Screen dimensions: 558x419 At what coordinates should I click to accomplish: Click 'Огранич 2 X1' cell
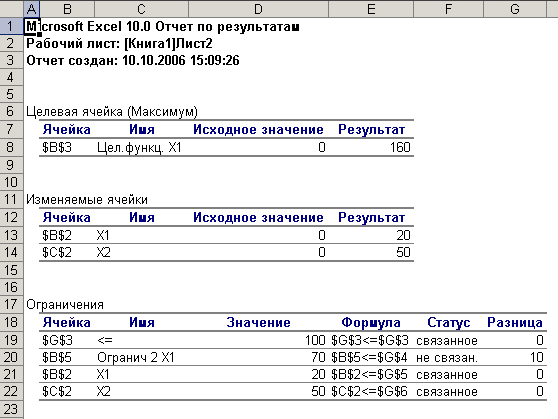pos(136,357)
